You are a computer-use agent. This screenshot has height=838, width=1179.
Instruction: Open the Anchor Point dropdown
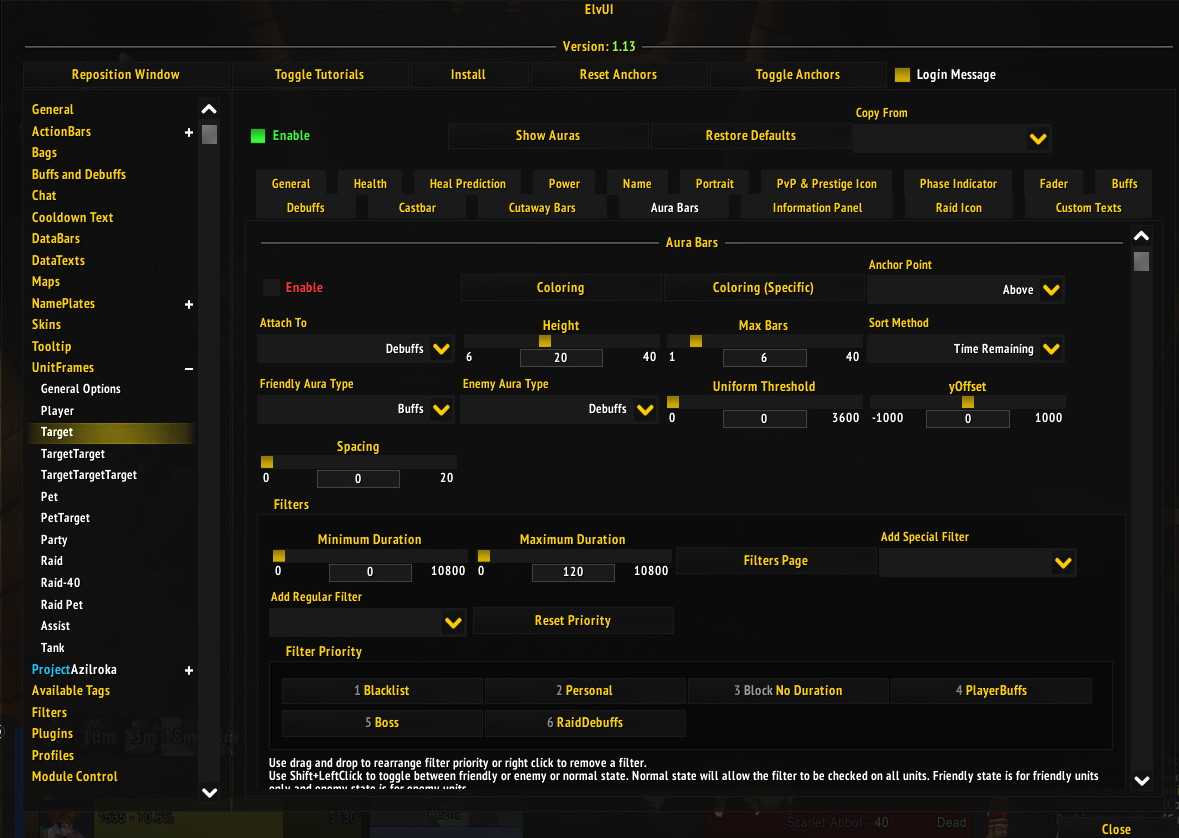coord(965,290)
